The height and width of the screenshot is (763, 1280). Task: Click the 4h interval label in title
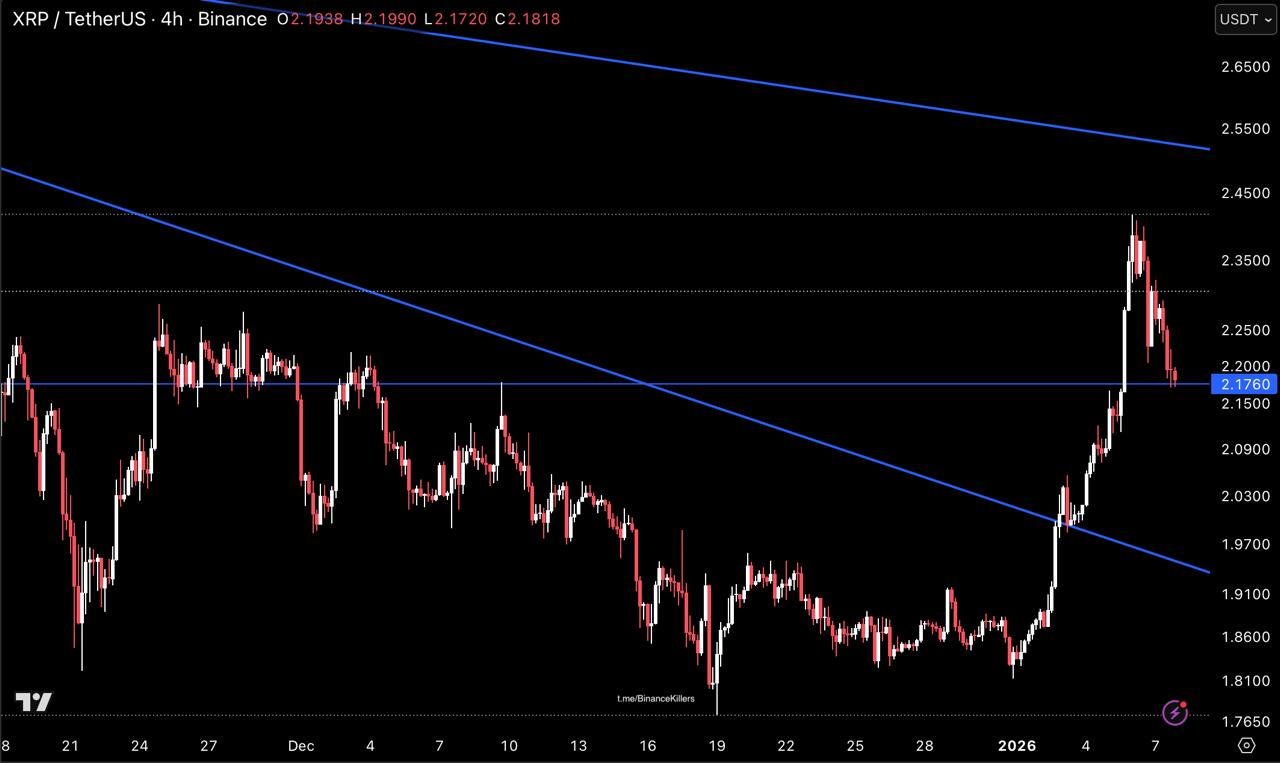click(x=172, y=19)
